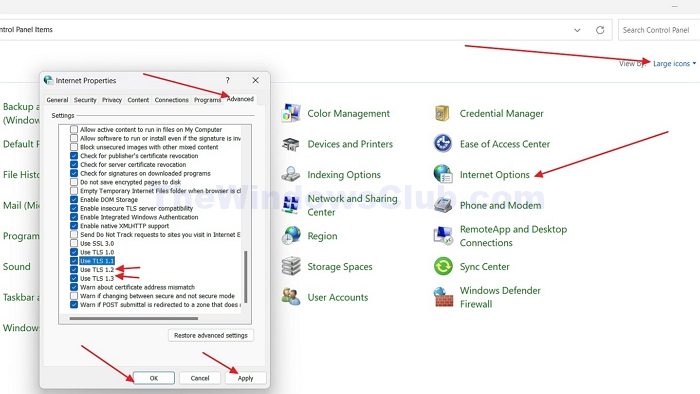700x394 pixels.
Task: Open the Credential Manager icon
Action: tap(442, 113)
